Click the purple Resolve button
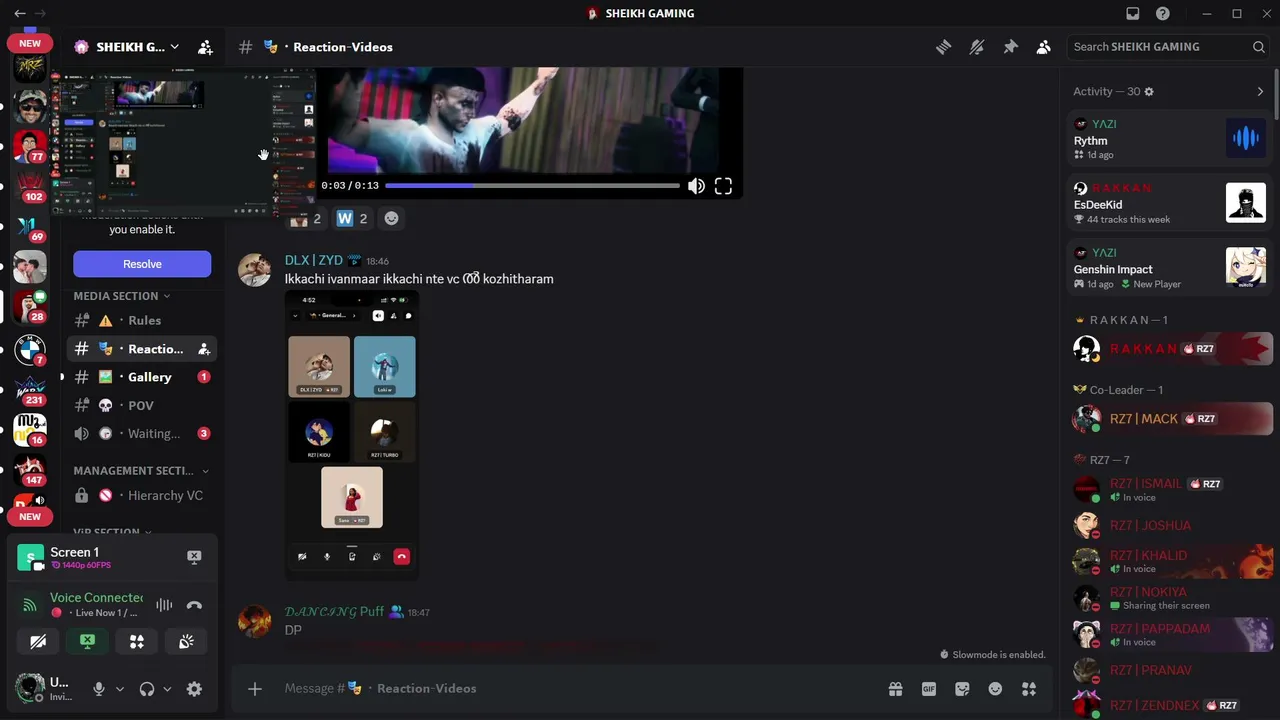This screenshot has width=1280, height=720. point(142,264)
